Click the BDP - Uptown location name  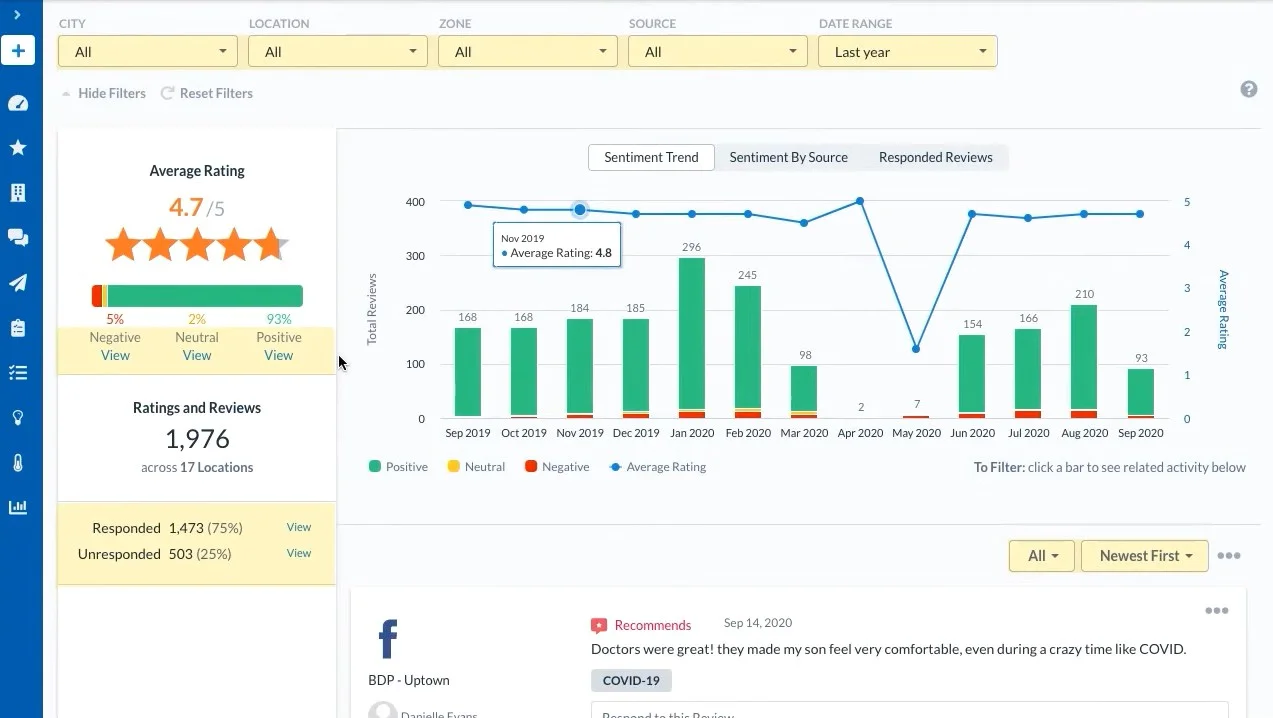409,680
